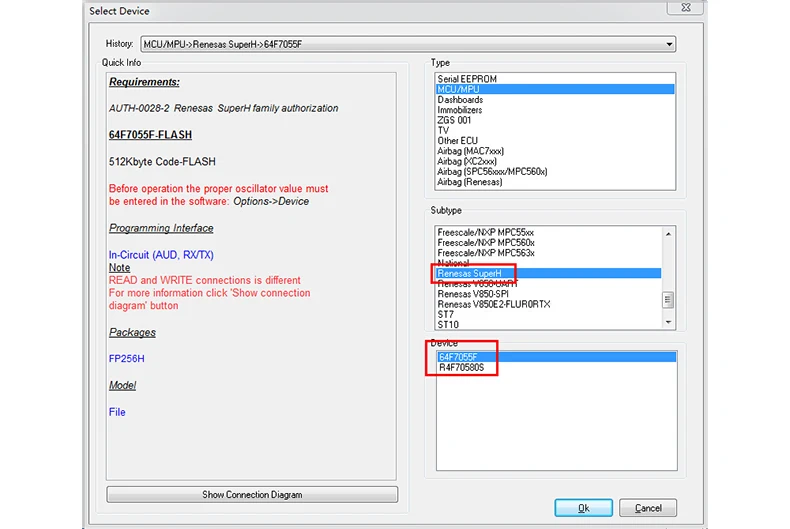The height and width of the screenshot is (529, 790).
Task: Click In-Circuit (AUD, RX/TX) interface text
Action: click(161, 255)
